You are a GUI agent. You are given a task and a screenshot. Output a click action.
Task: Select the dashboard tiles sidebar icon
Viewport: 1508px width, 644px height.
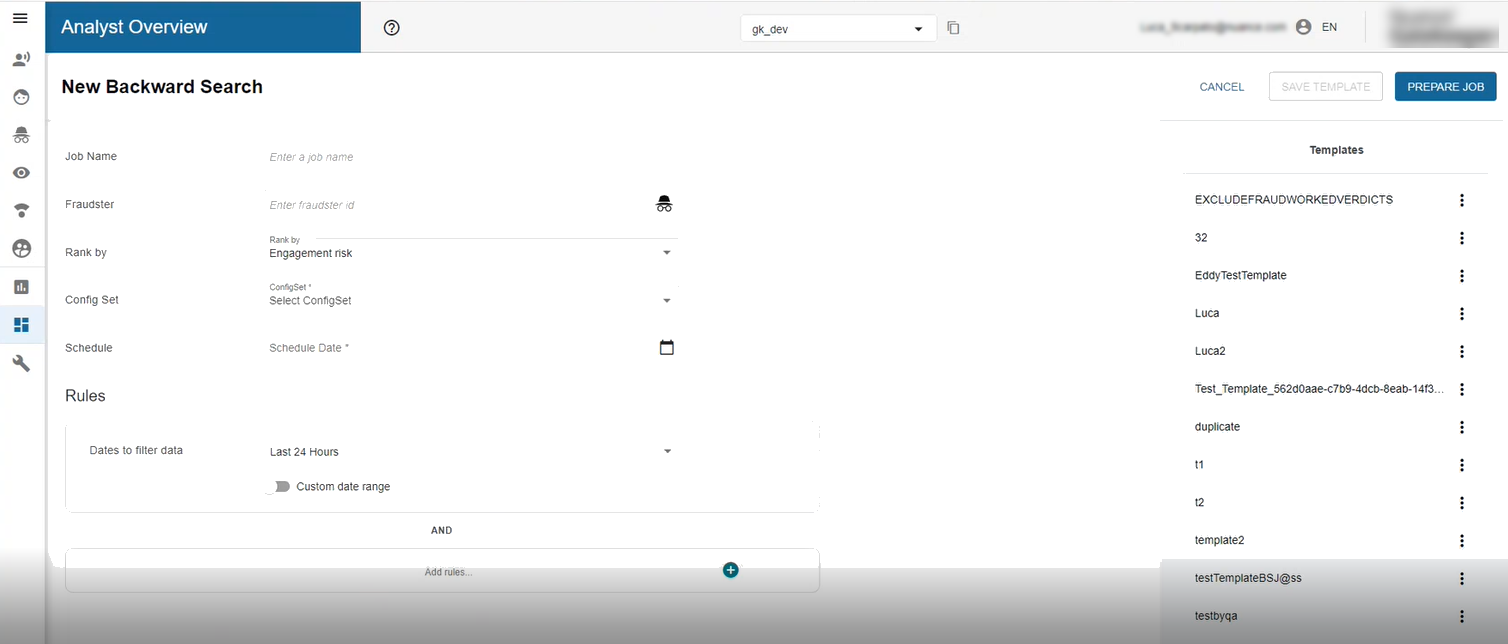(x=21, y=325)
